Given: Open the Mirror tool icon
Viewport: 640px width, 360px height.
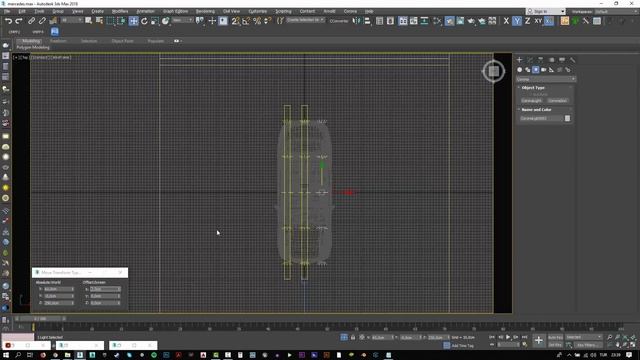Looking at the screenshot, I should click(x=356, y=21).
